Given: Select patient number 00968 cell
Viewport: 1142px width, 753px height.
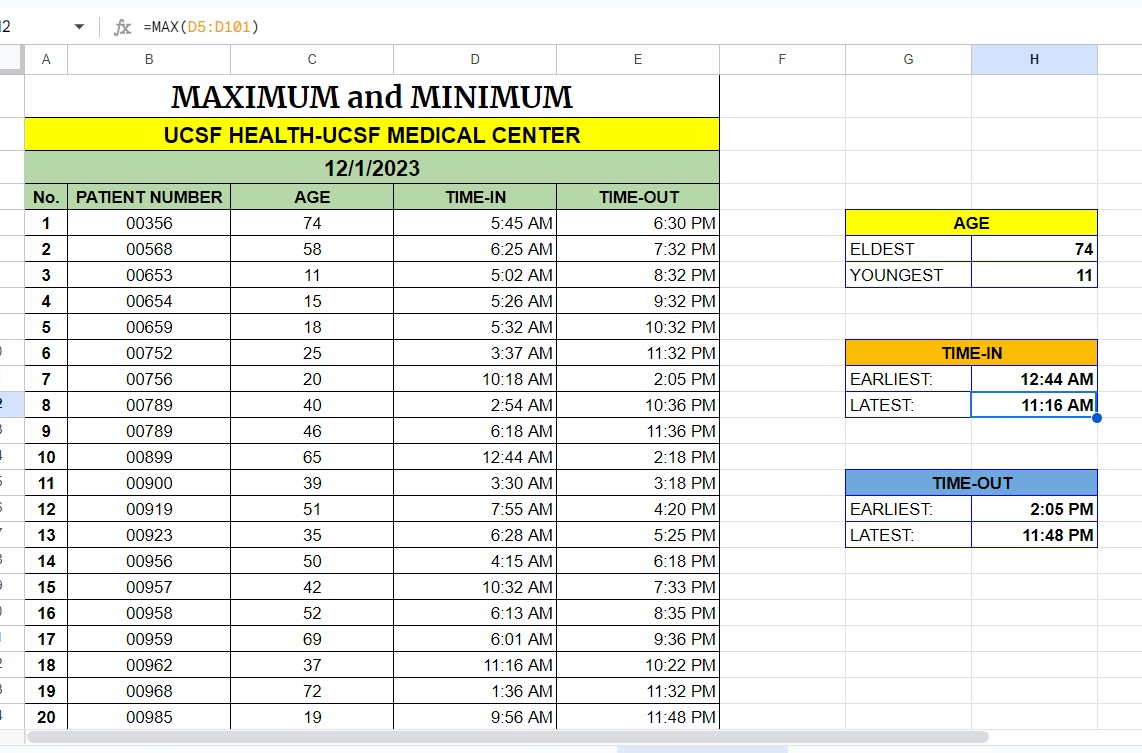Looking at the screenshot, I should 149,691.
